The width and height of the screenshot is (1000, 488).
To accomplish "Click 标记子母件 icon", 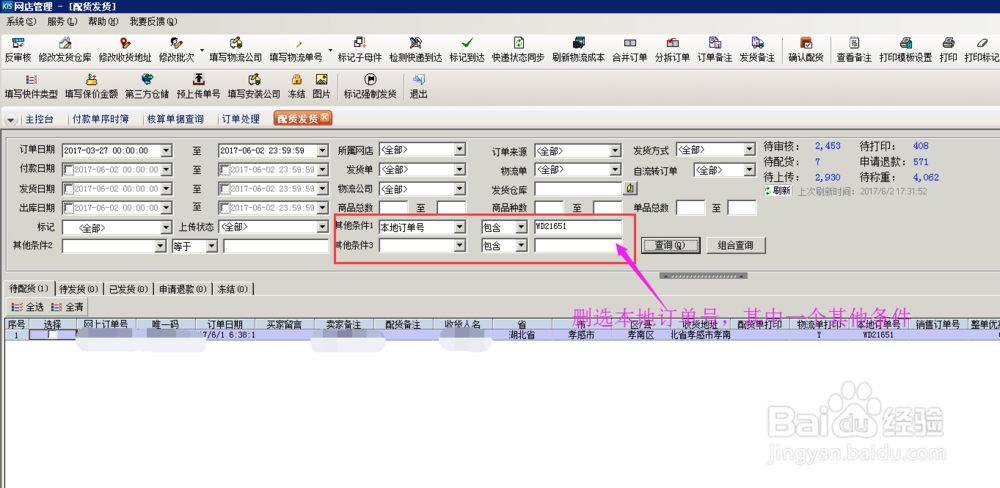I will [x=360, y=43].
